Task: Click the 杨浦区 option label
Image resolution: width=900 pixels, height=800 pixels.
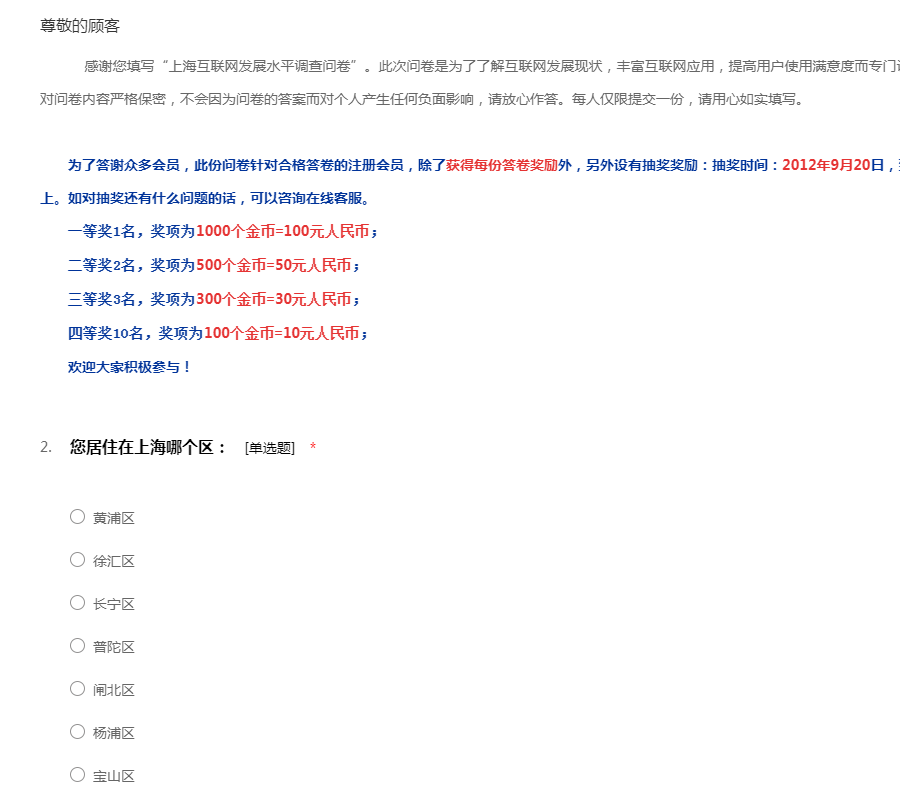Action: click(113, 733)
